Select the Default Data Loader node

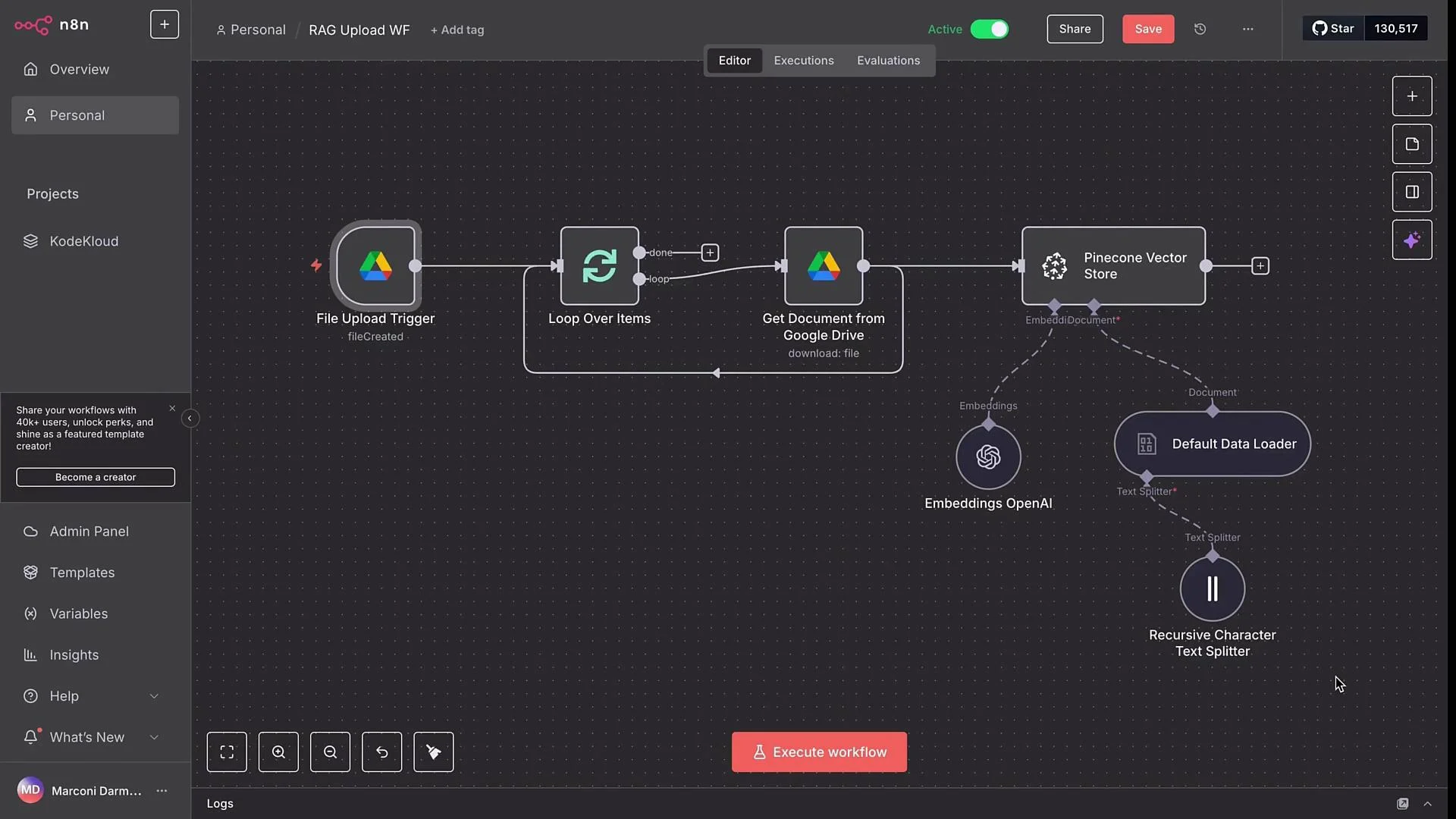coord(1212,444)
